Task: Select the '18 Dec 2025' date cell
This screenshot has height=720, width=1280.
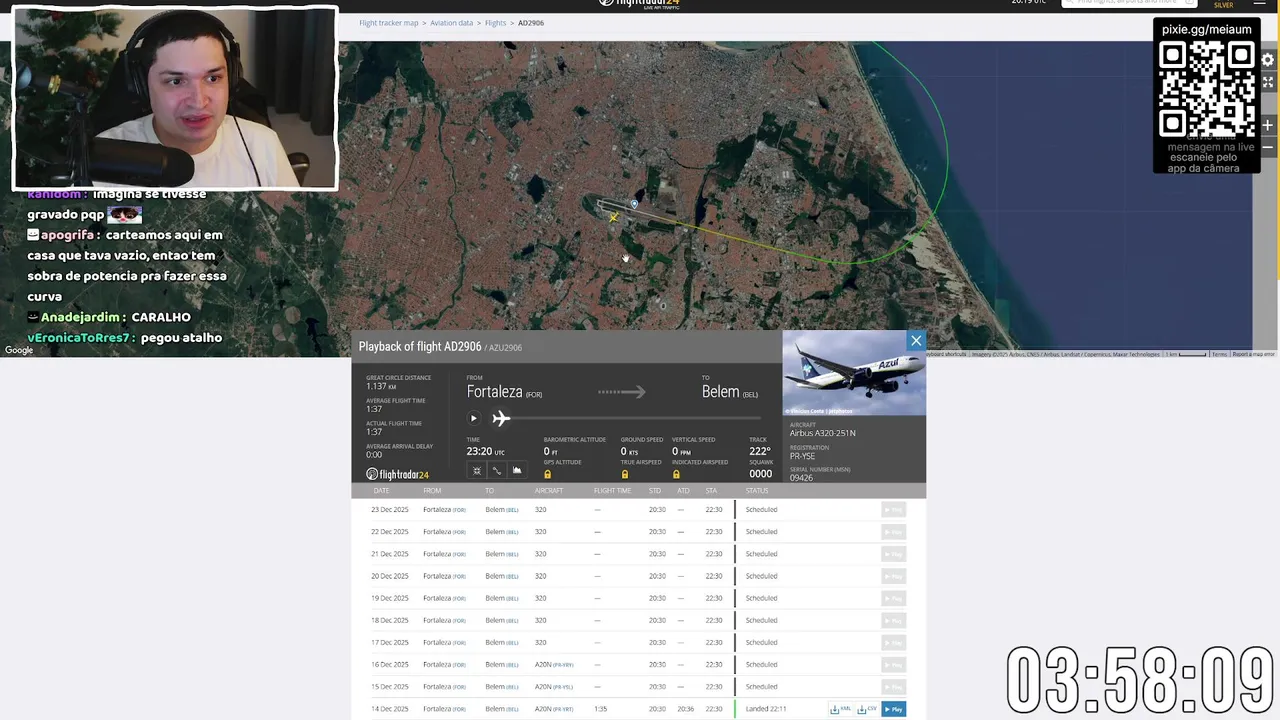Action: pos(390,620)
